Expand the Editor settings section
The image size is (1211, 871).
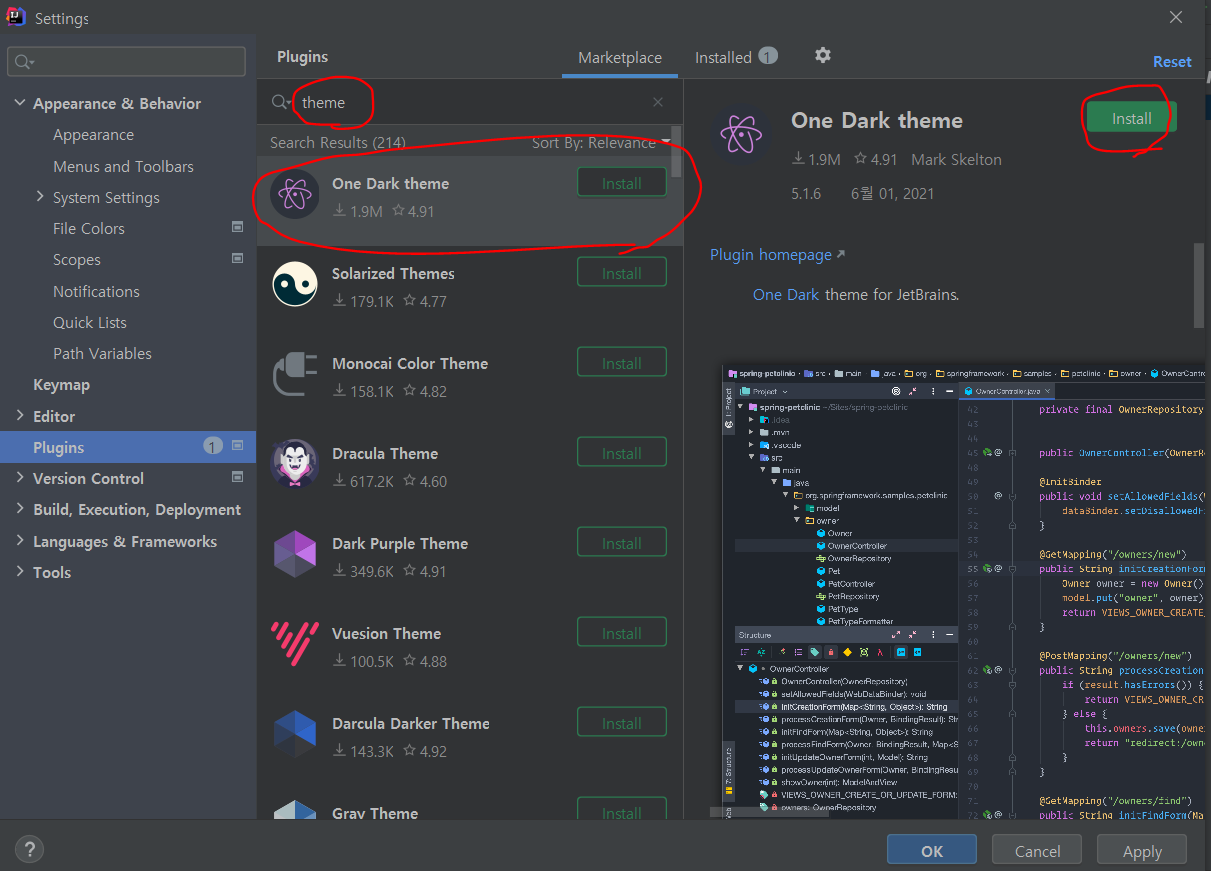(x=20, y=416)
